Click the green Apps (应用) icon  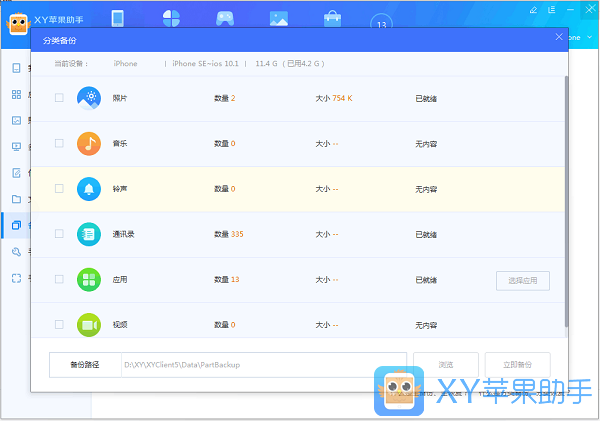point(90,279)
